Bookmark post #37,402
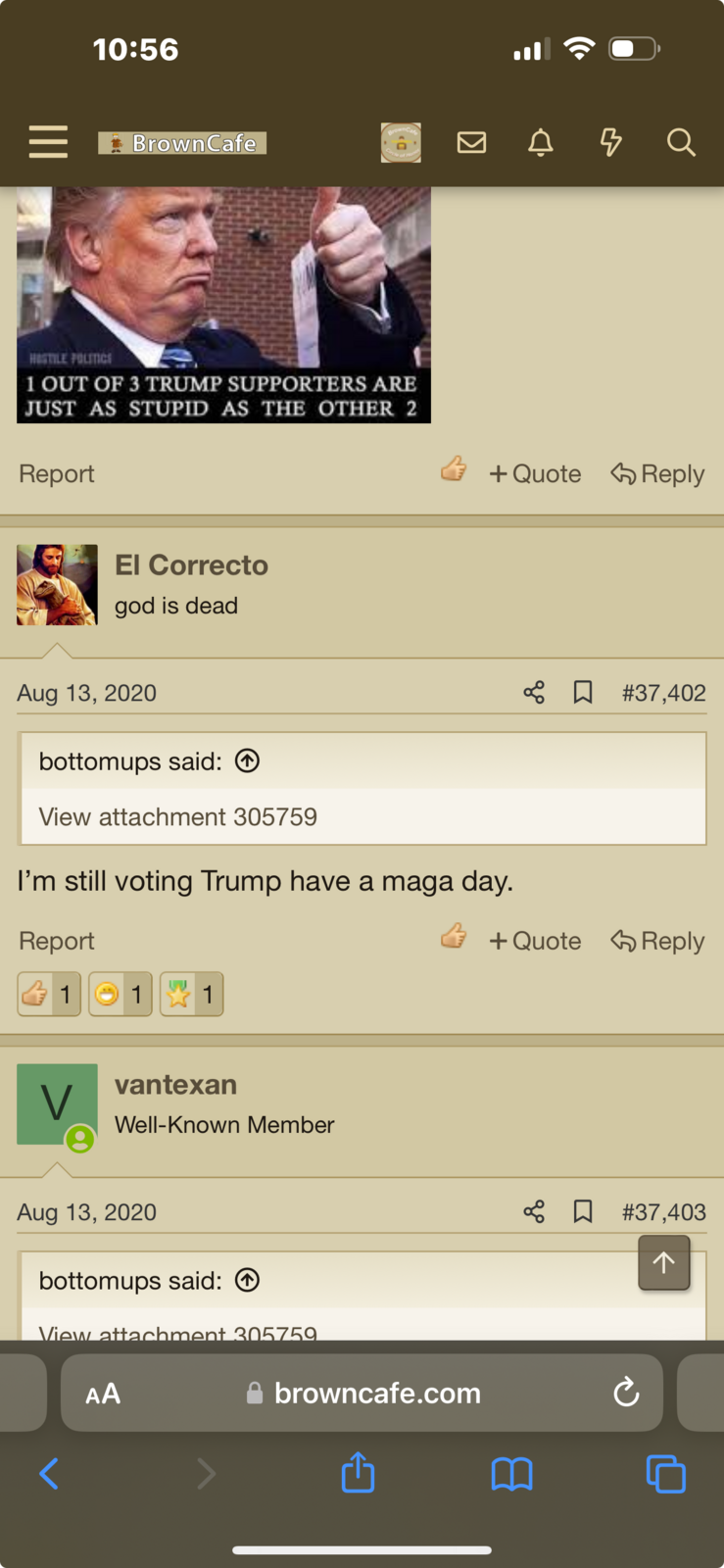The image size is (724, 1568). point(583,693)
